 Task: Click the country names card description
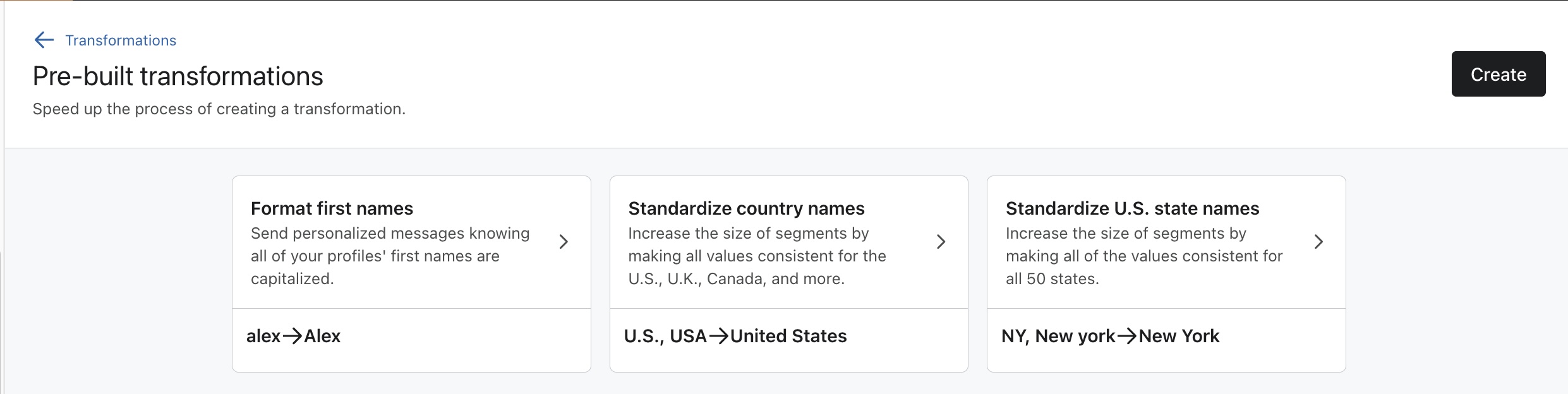pos(757,256)
